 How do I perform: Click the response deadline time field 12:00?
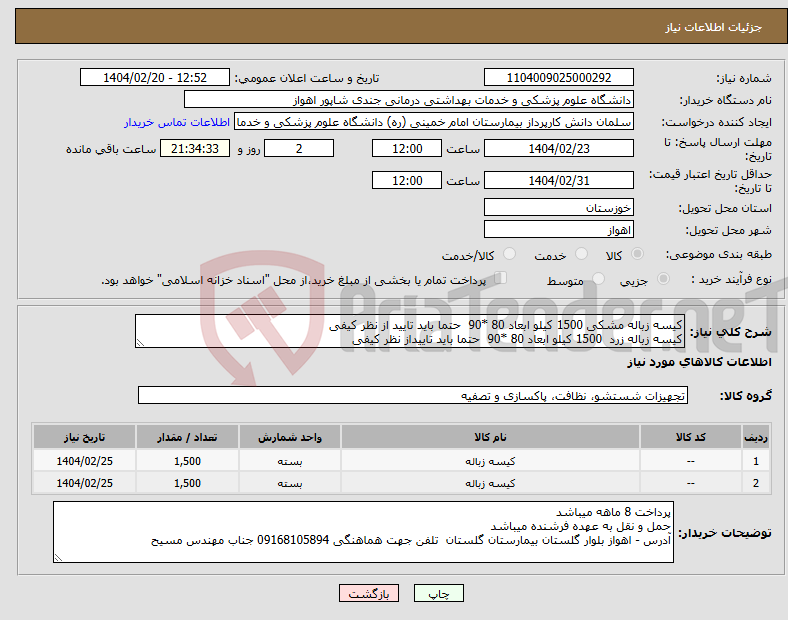(407, 149)
